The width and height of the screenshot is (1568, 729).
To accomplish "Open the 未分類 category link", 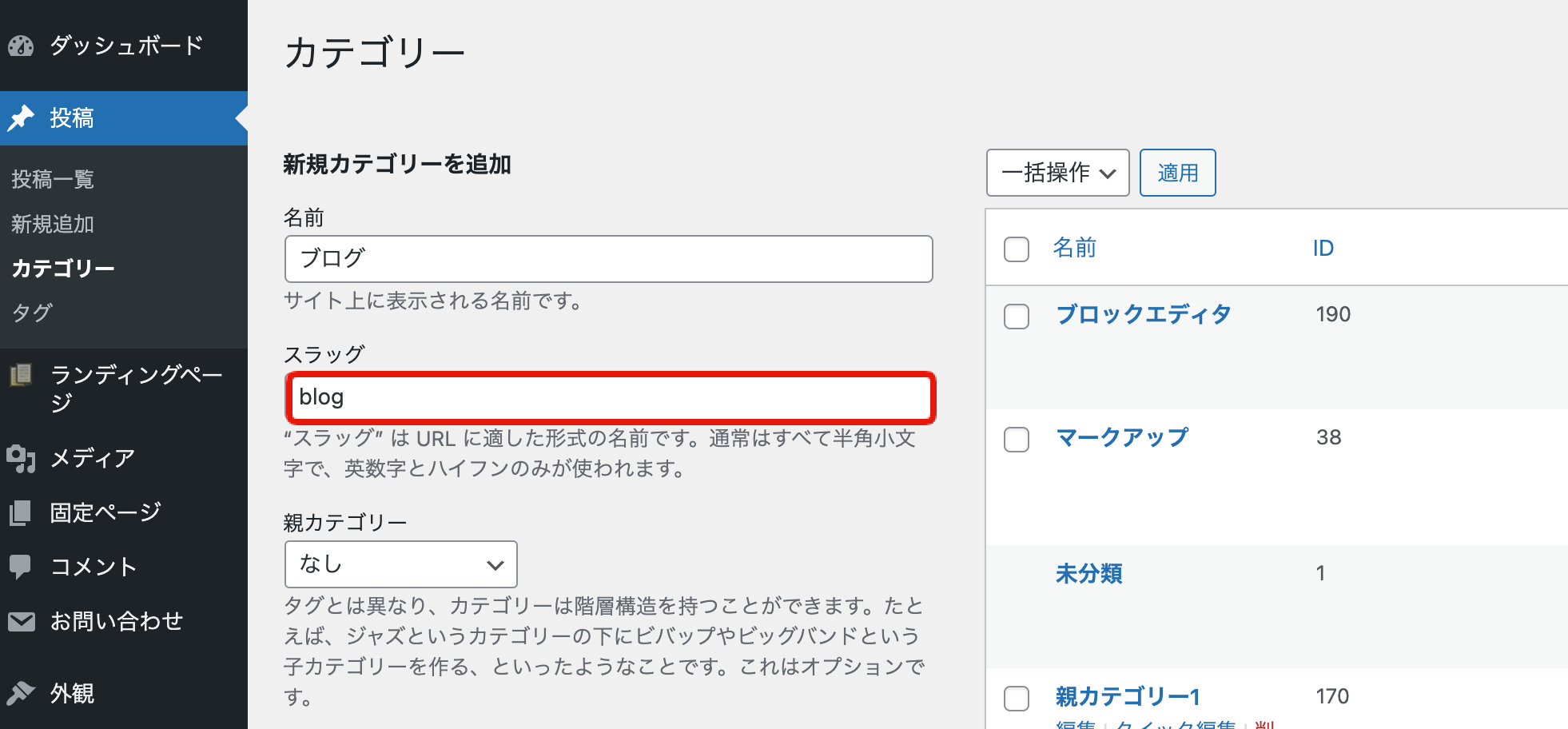I will pyautogui.click(x=1089, y=573).
